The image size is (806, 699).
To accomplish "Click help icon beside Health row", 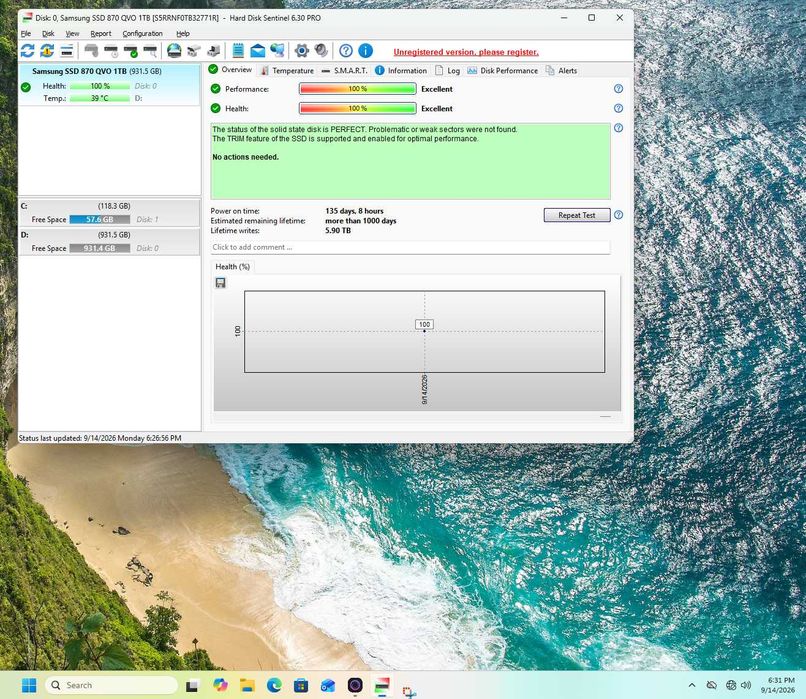I will pos(618,108).
